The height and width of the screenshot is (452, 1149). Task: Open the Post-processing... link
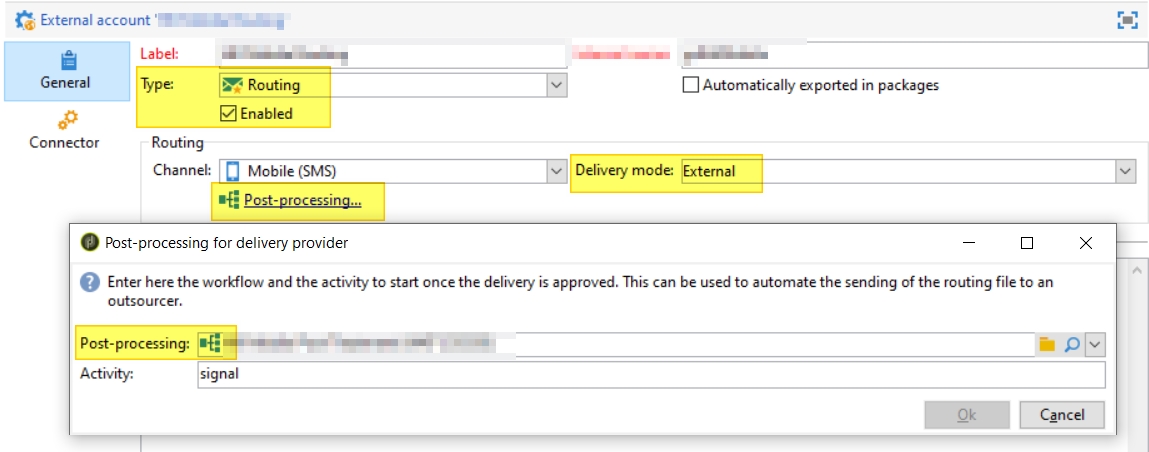302,200
